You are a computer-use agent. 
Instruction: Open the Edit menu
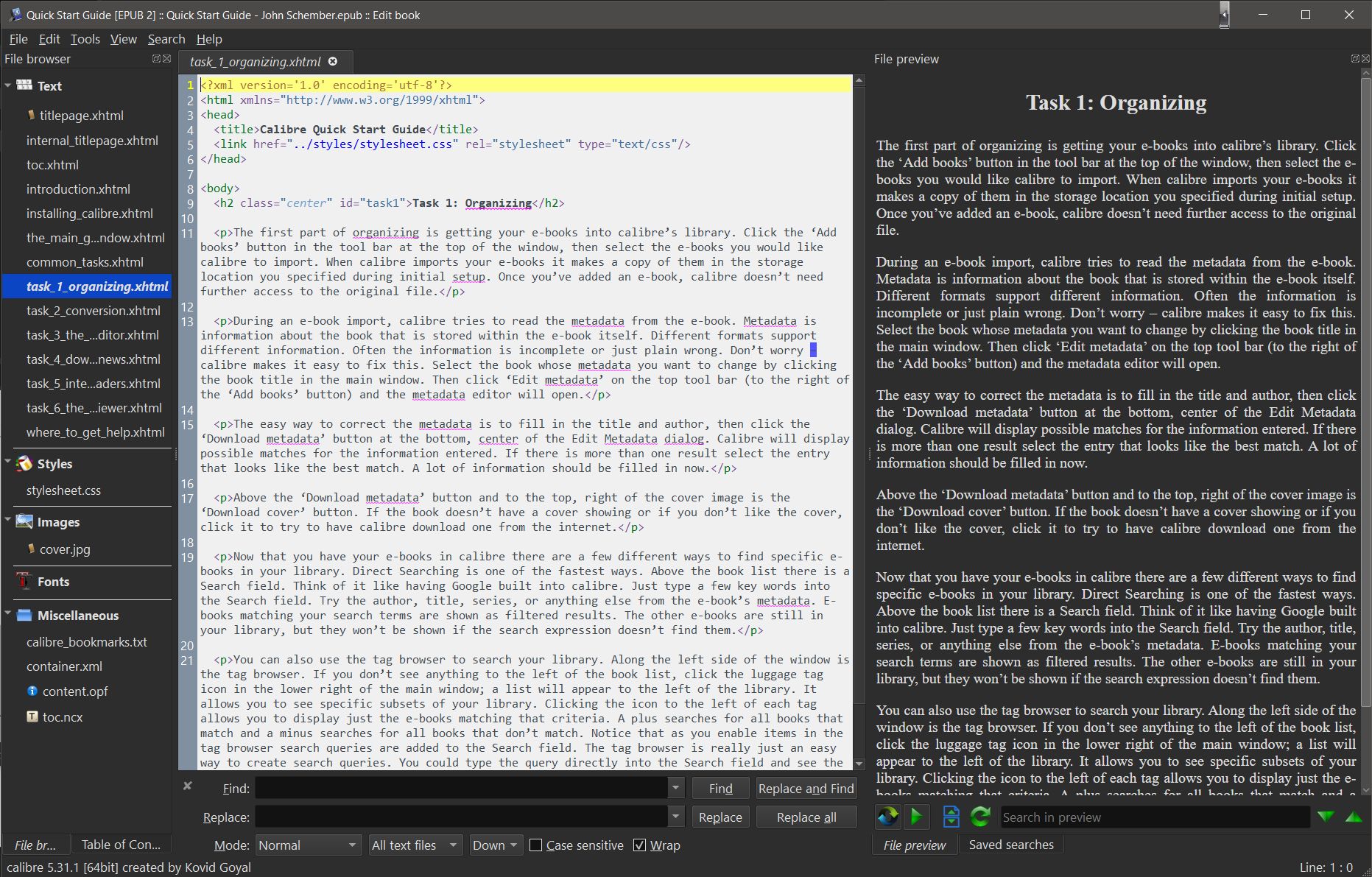point(49,39)
